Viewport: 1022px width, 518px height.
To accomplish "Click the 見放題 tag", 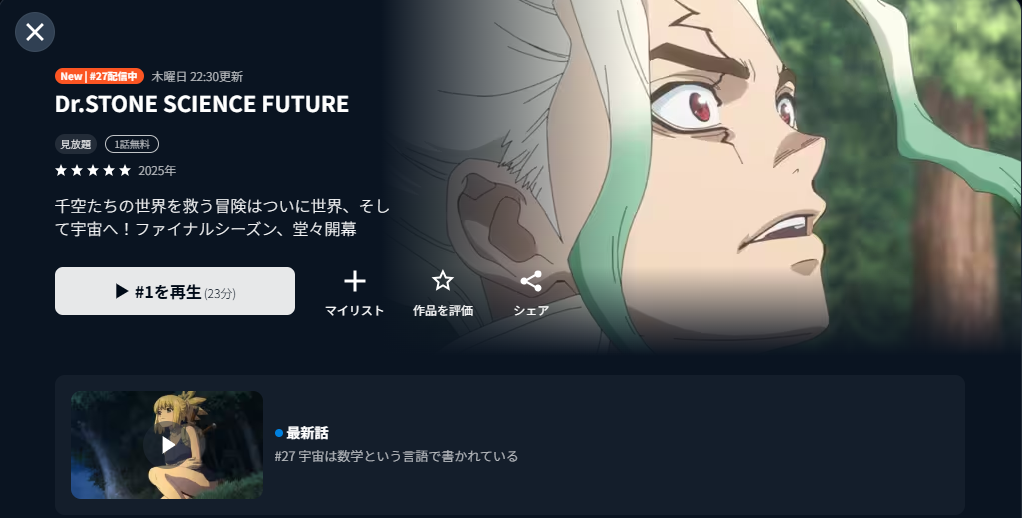I will [76, 144].
